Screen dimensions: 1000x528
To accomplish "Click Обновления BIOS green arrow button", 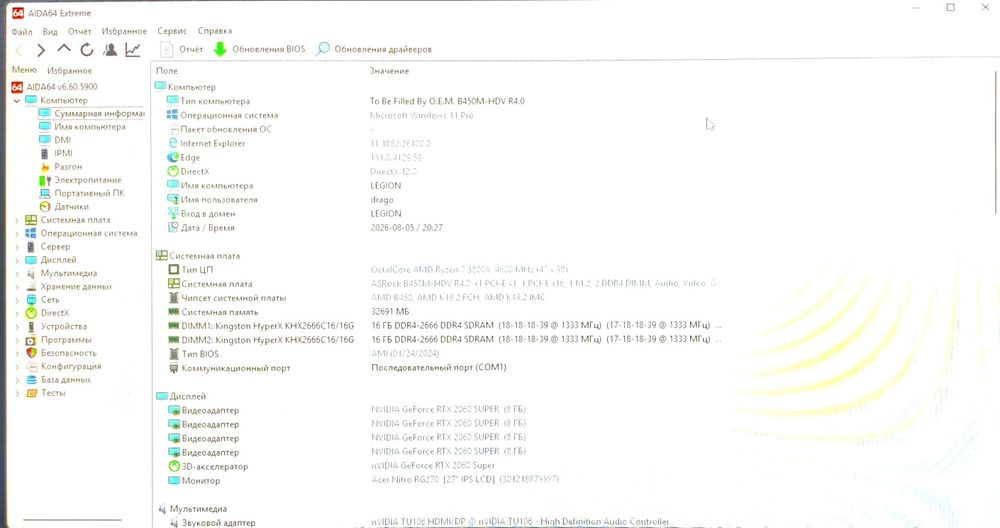I will click(x=260, y=49).
